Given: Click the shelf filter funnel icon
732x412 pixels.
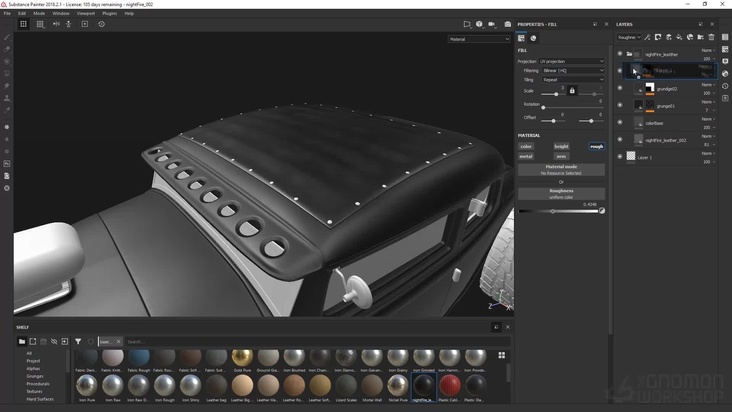Looking at the screenshot, I should (x=78, y=342).
